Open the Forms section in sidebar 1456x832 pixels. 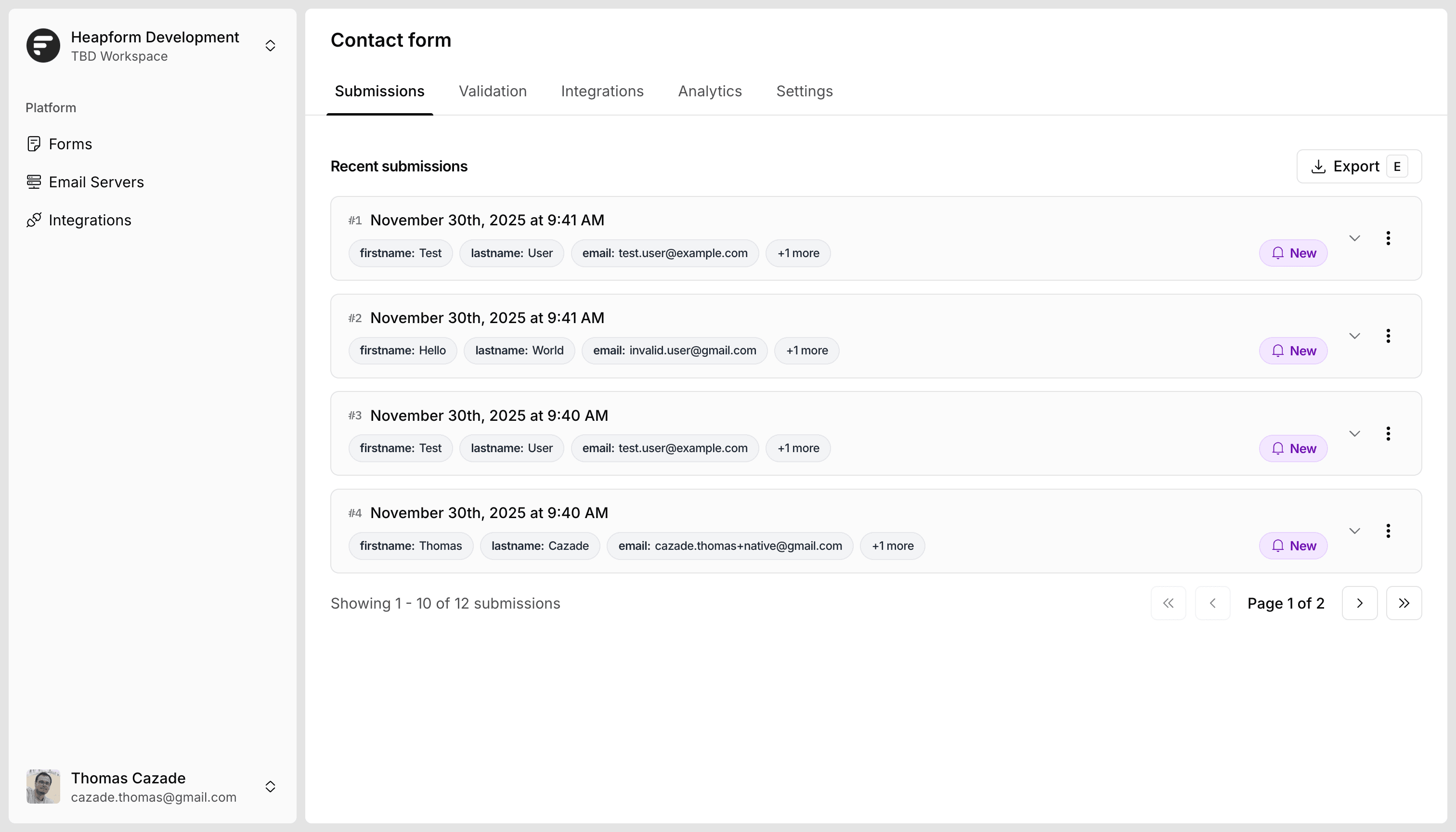pyautogui.click(x=70, y=144)
